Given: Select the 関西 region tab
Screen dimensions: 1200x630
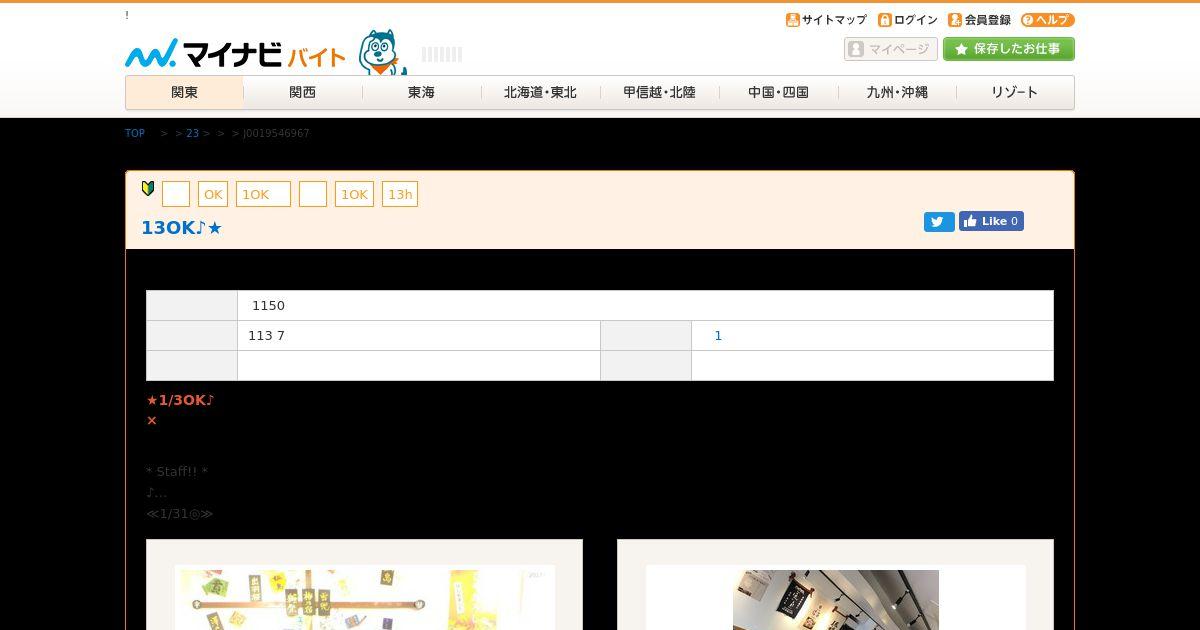Looking at the screenshot, I should (x=303, y=92).
